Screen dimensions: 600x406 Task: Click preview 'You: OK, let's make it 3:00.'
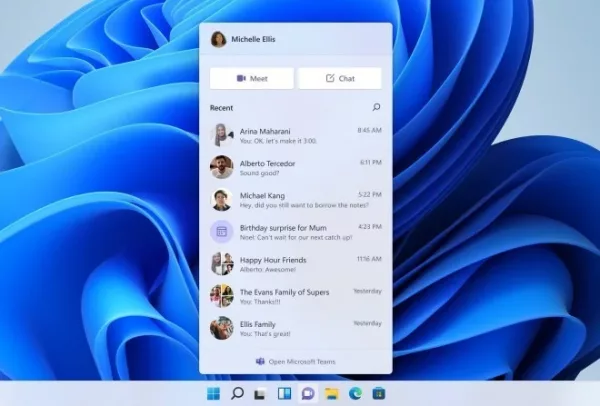pos(278,141)
